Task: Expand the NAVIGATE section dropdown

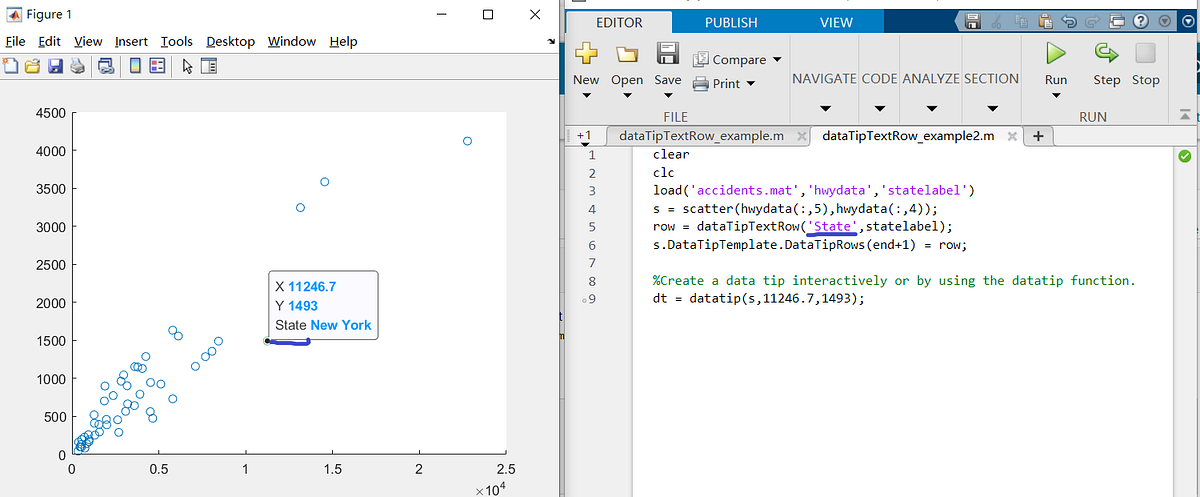Action: 825,108
